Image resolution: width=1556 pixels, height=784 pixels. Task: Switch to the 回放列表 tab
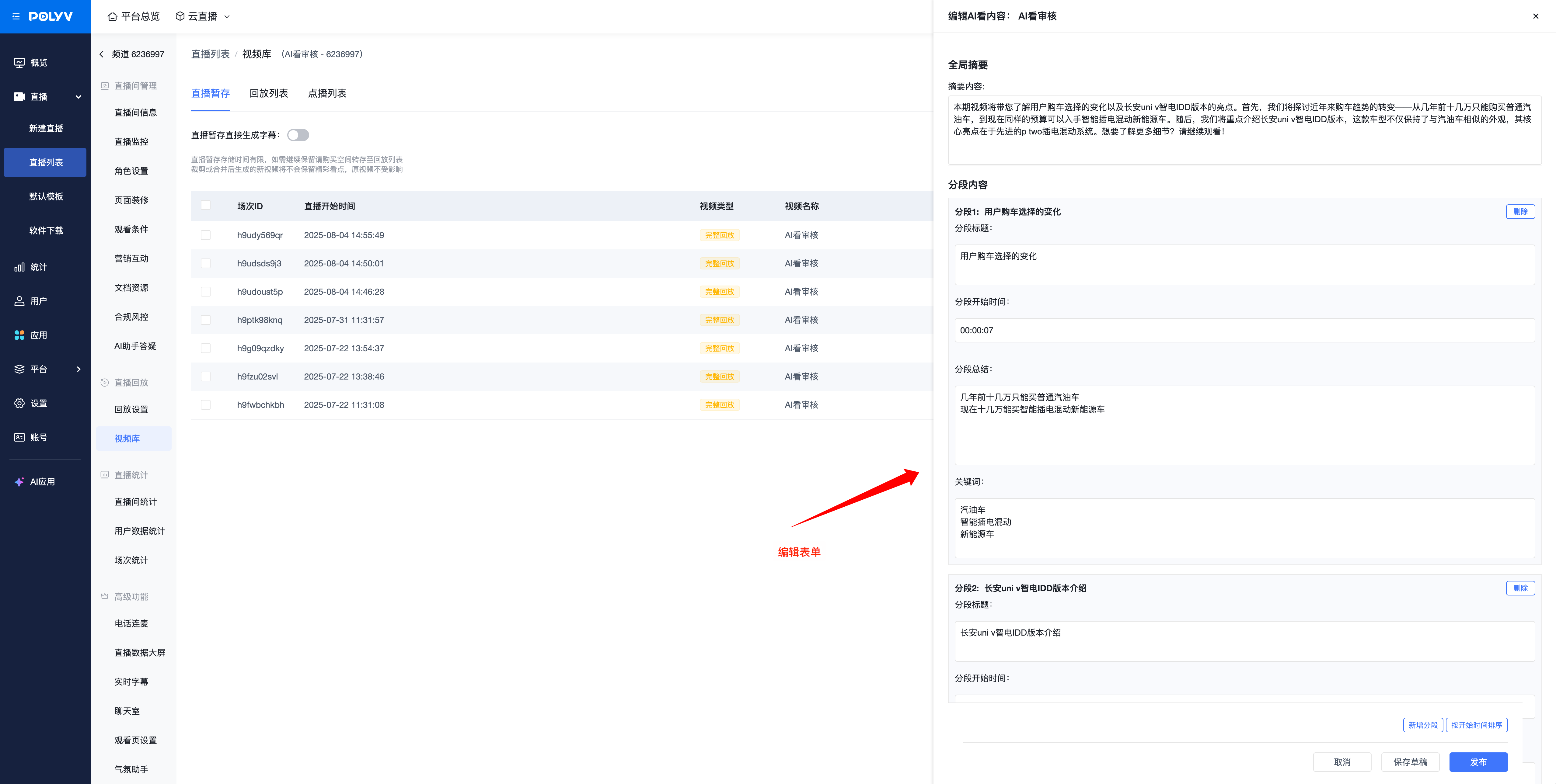(x=269, y=94)
